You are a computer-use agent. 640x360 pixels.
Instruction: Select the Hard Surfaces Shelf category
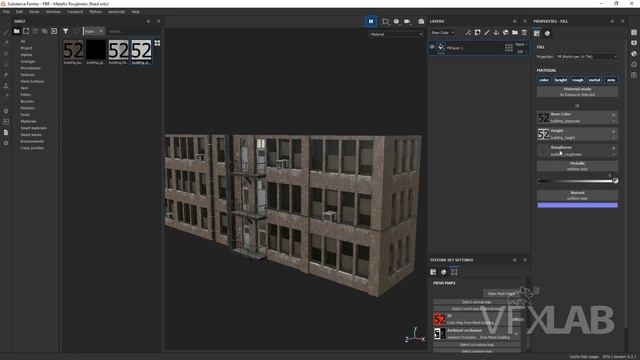click(32, 81)
